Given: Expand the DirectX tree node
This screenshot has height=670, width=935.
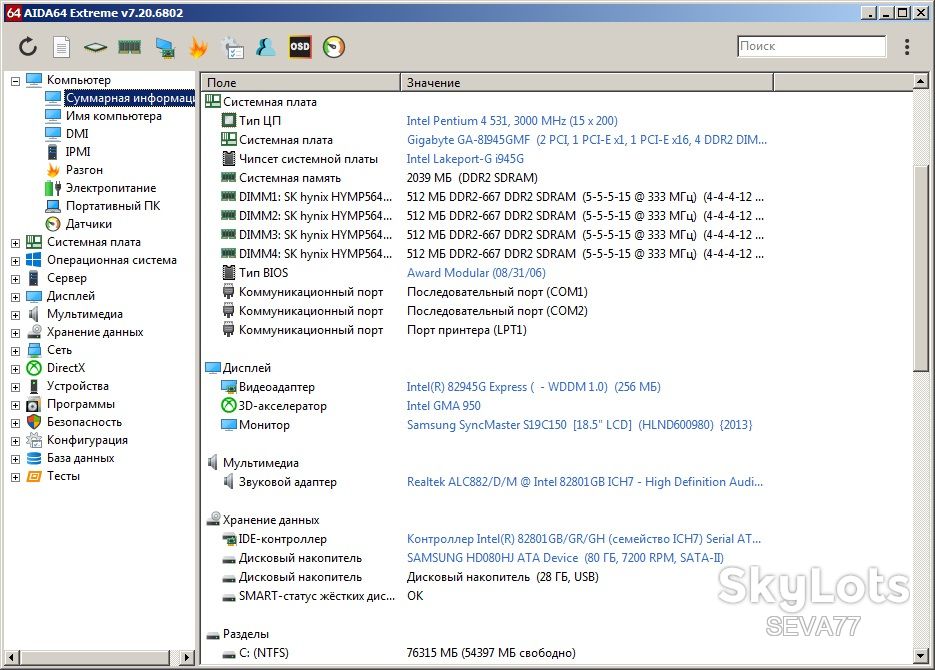Looking at the screenshot, I should pyautogui.click(x=16, y=368).
